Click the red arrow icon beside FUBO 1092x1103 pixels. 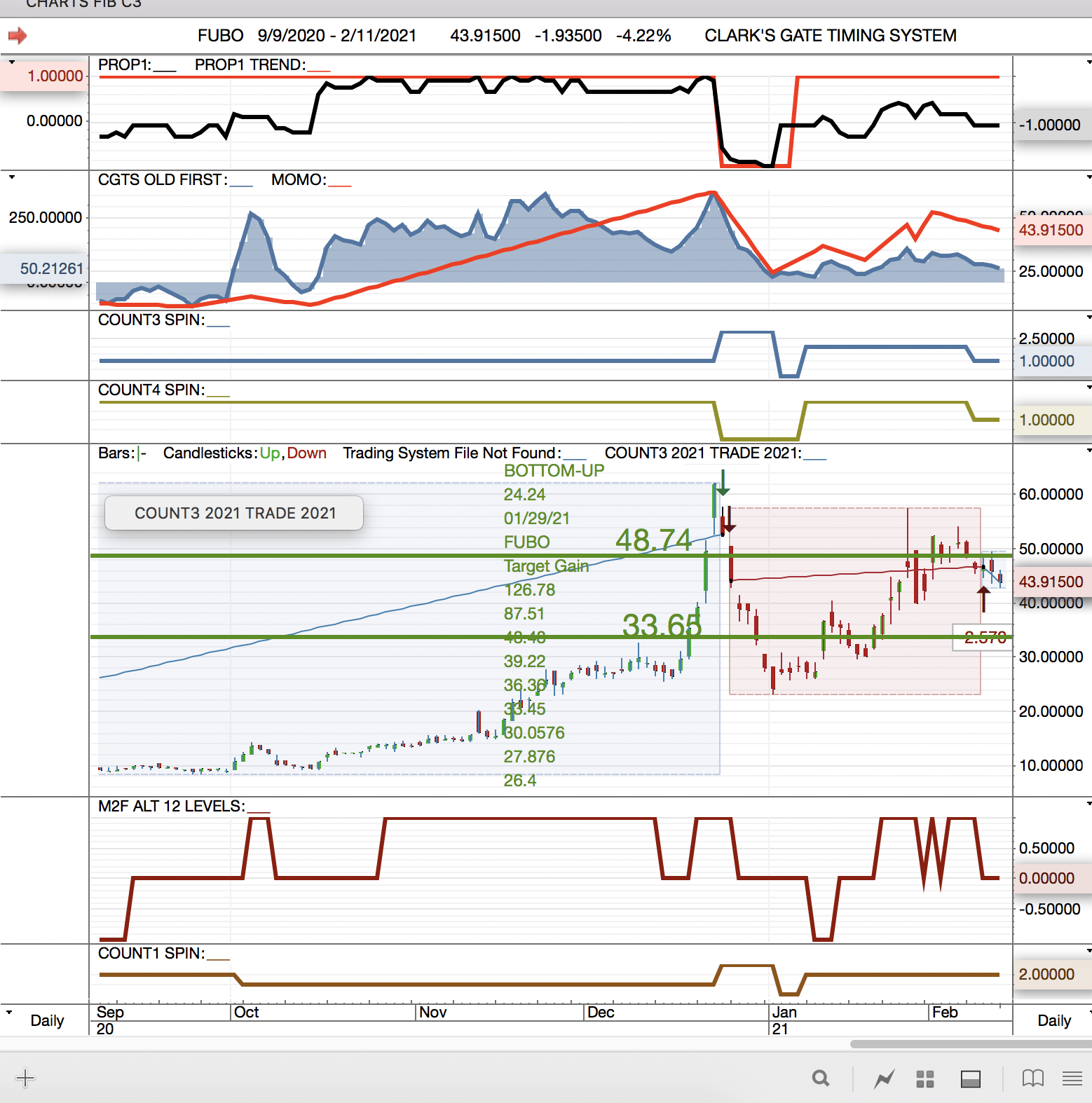coord(18,35)
